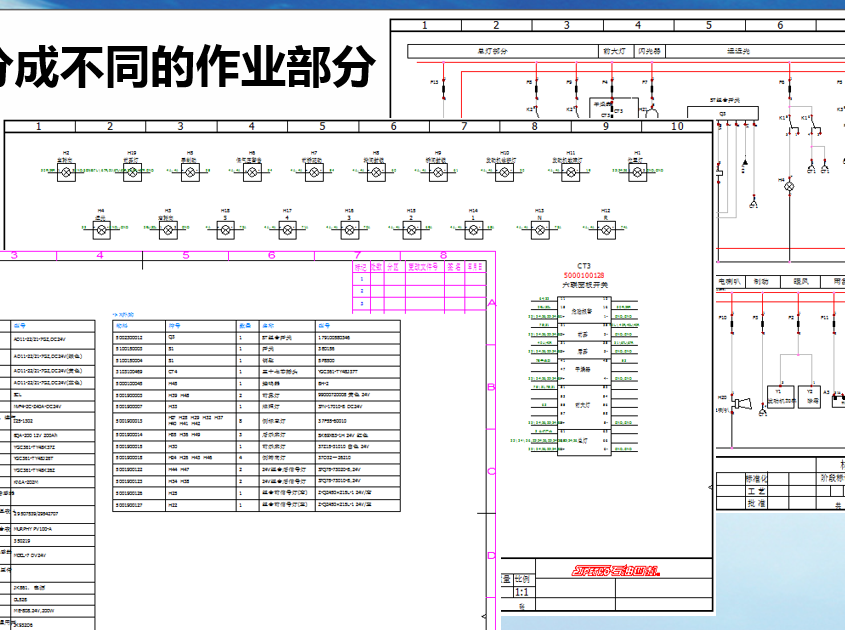This screenshot has height=630, width=845.
Task: Select the H6 indicator lamp symbol
Action: (x=252, y=172)
